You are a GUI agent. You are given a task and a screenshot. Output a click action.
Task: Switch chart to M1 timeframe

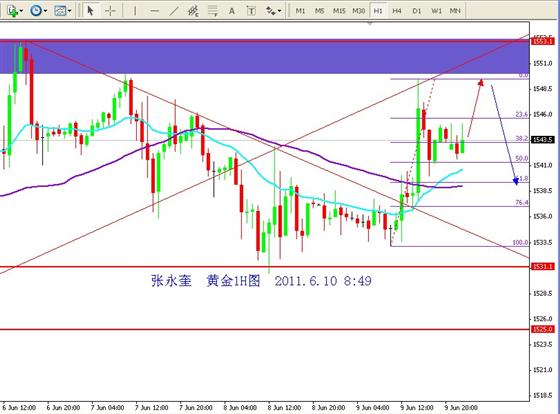point(300,11)
